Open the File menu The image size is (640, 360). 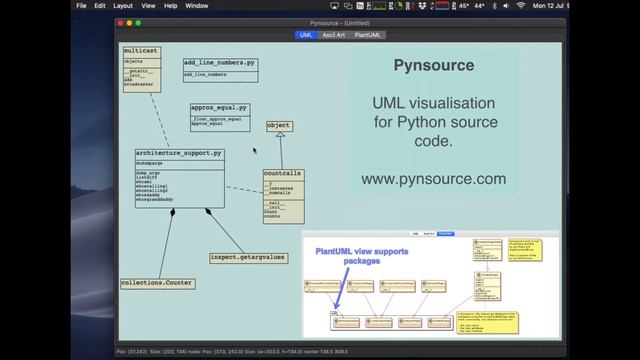click(x=81, y=6)
